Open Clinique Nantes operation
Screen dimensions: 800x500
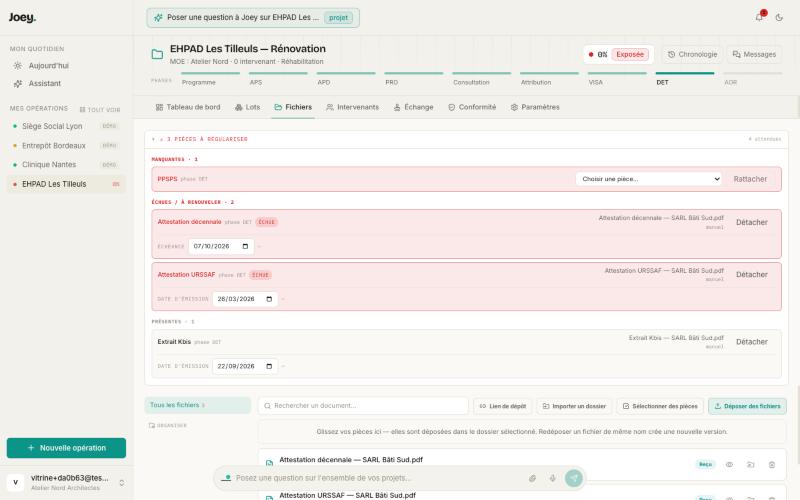click(x=66, y=164)
